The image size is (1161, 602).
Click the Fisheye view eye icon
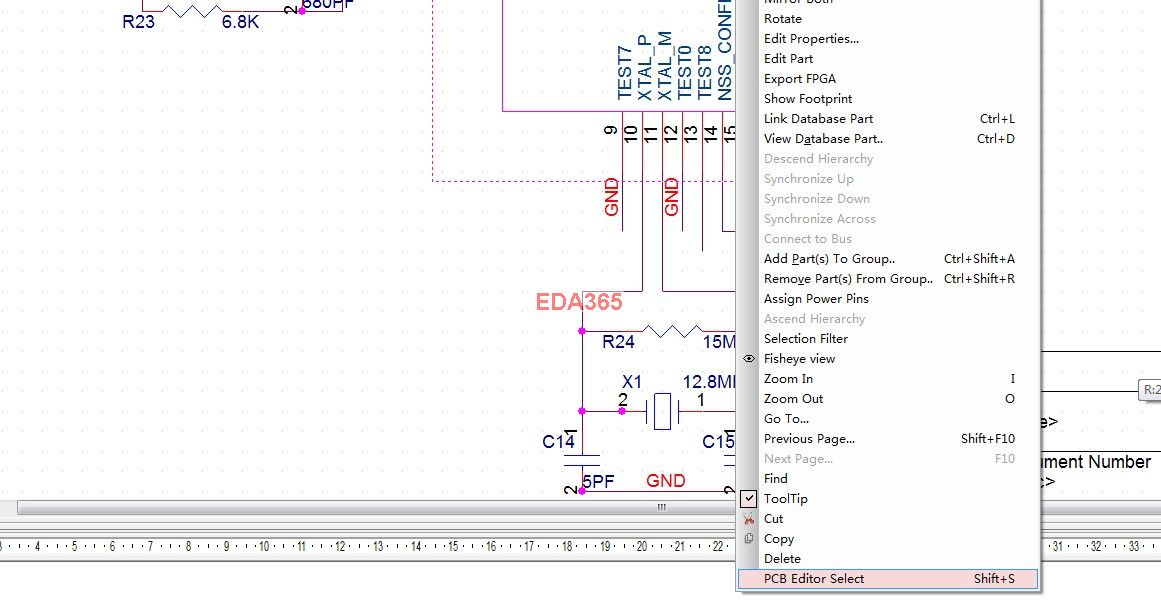[749, 358]
